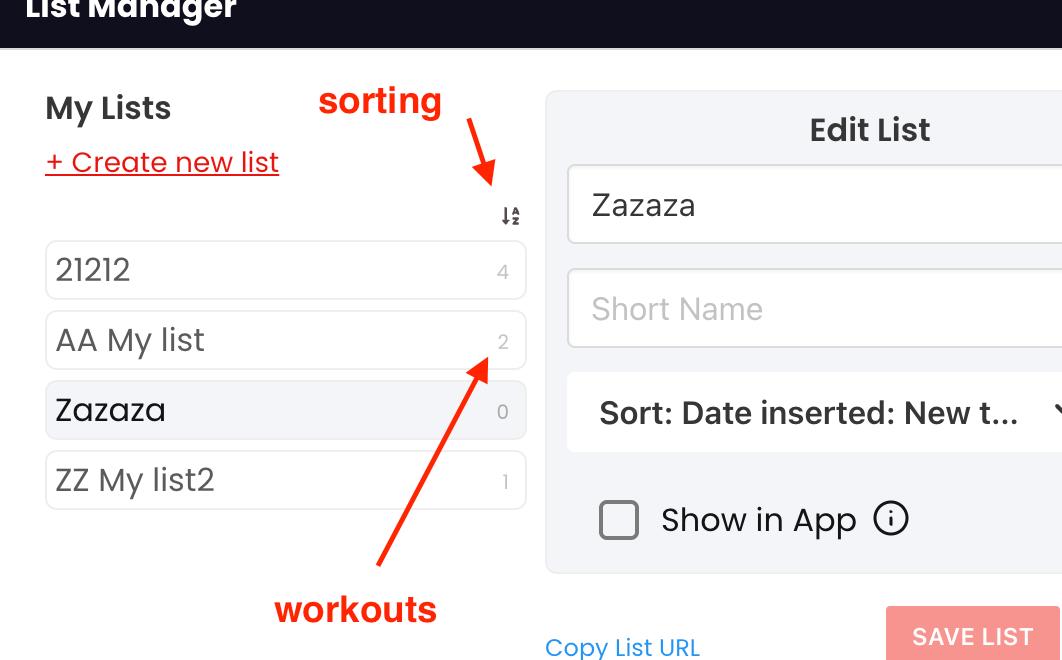Click the List Manager header title
The width and height of the screenshot is (1062, 660).
[131, 9]
